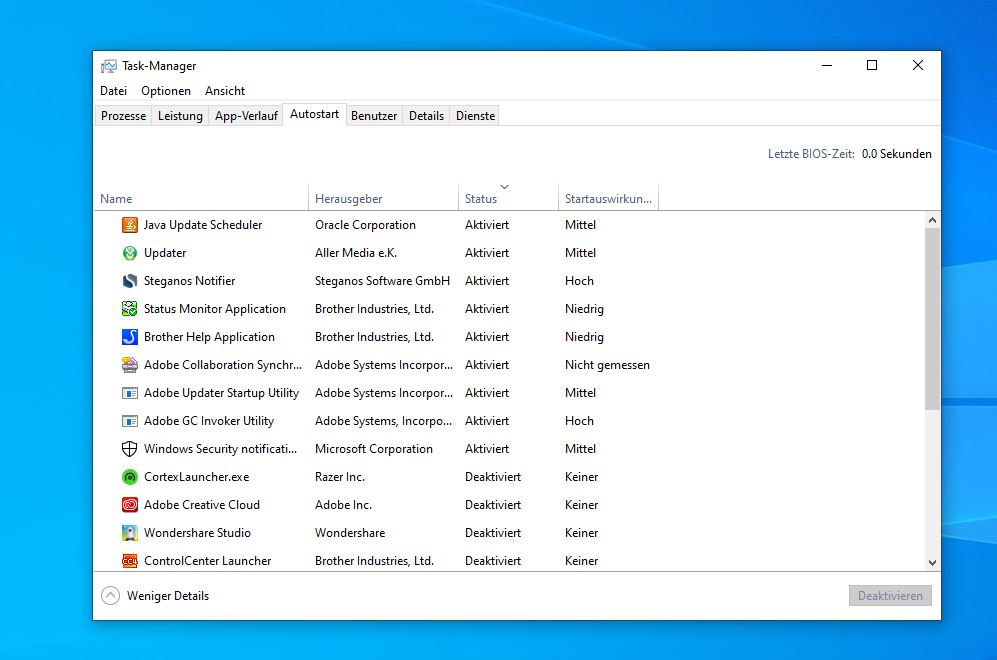The width and height of the screenshot is (997, 660).
Task: Click the Wondershare Studio icon
Action: point(130,533)
